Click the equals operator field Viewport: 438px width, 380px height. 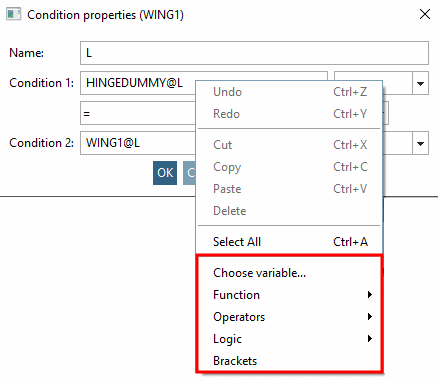click(x=138, y=113)
